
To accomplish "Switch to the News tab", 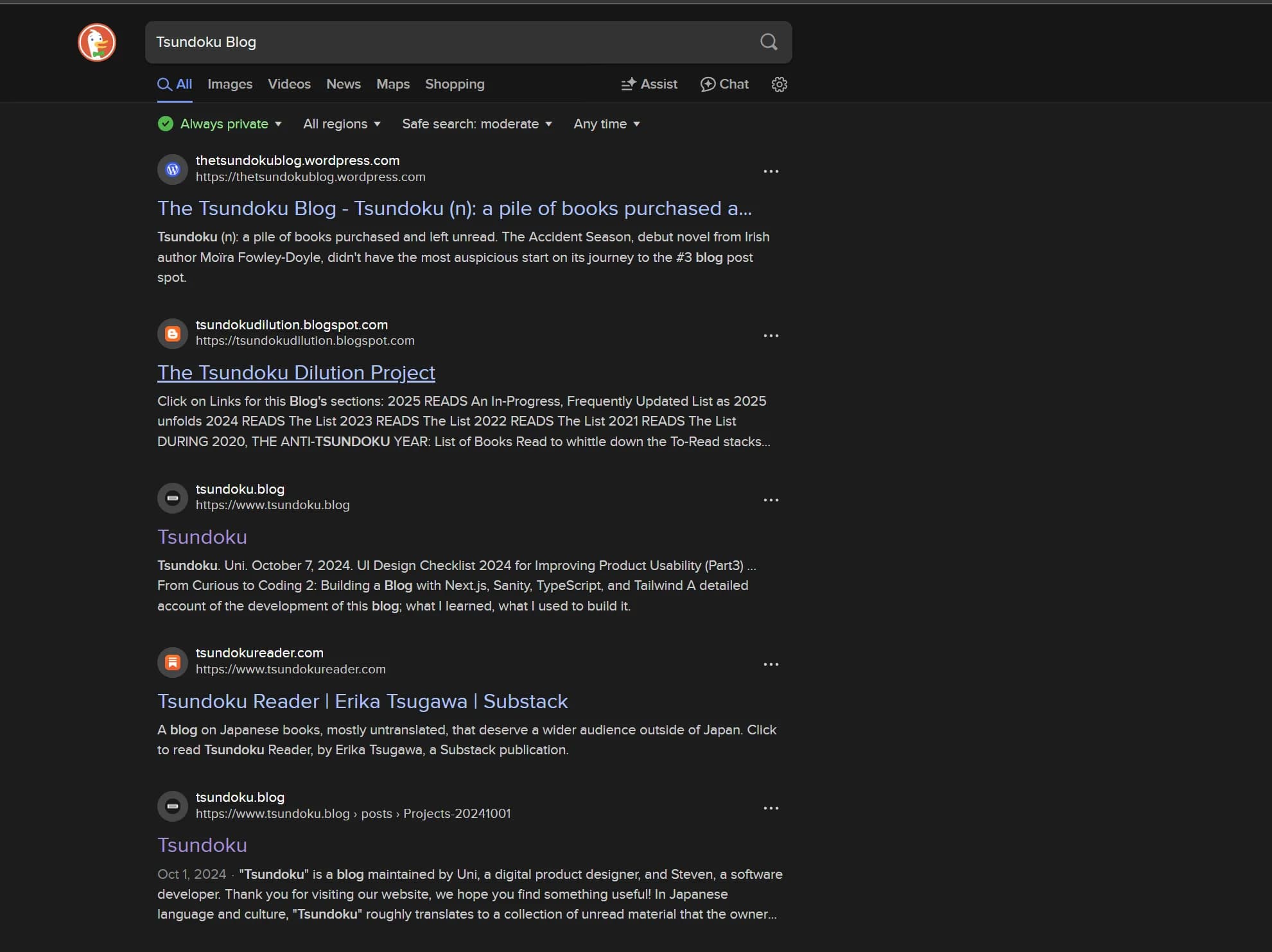I will coord(344,84).
